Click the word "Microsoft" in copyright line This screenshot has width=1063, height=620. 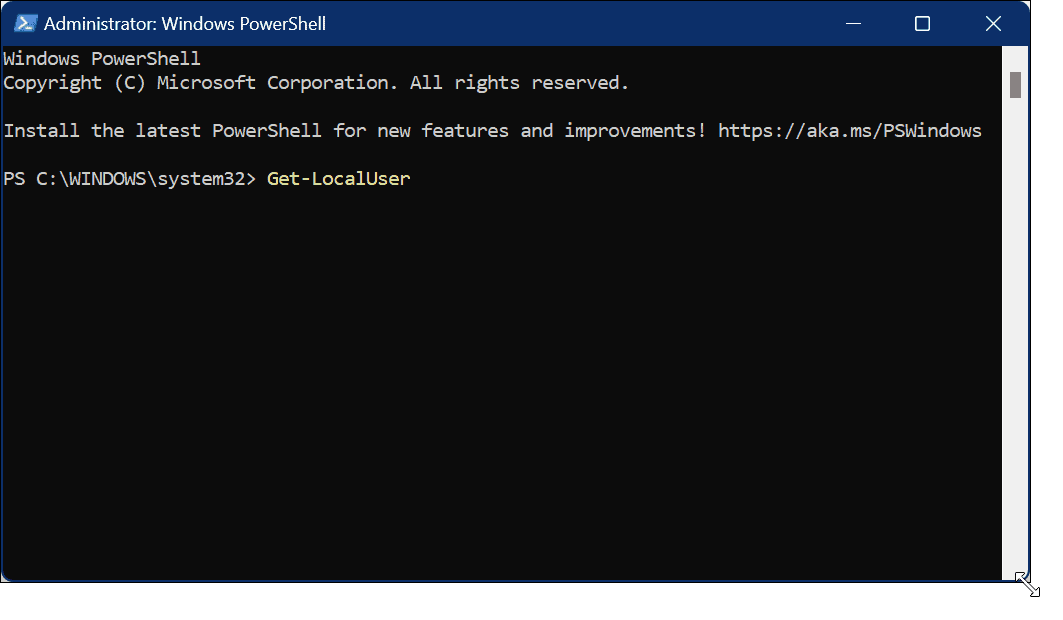point(207,83)
